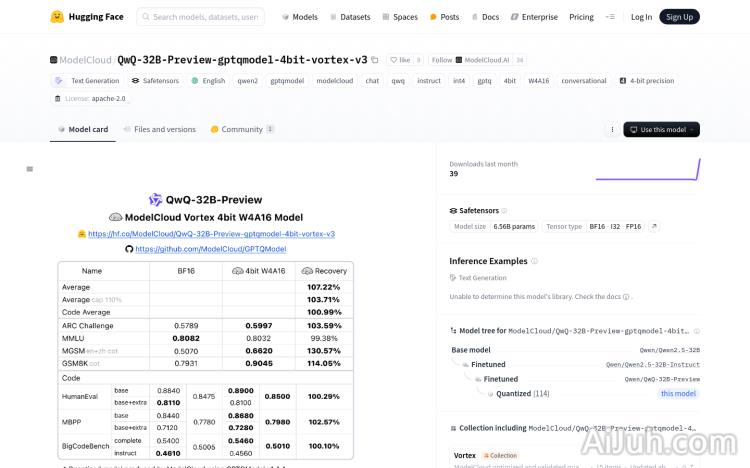The height and width of the screenshot is (468, 750).
Task: Click the downloads last month chart
Action: [x=647, y=171]
